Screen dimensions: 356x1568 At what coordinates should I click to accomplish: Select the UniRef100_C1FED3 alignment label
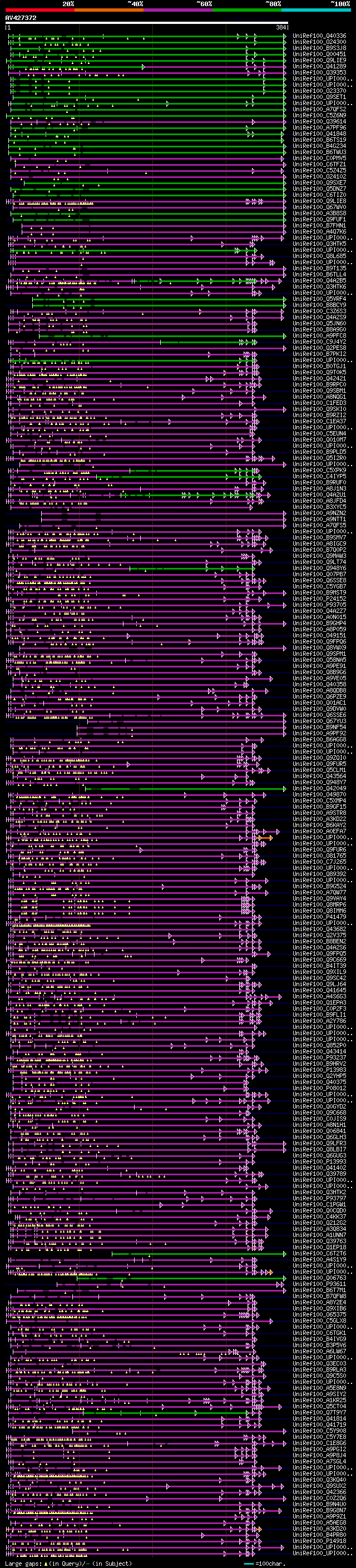(319, 404)
